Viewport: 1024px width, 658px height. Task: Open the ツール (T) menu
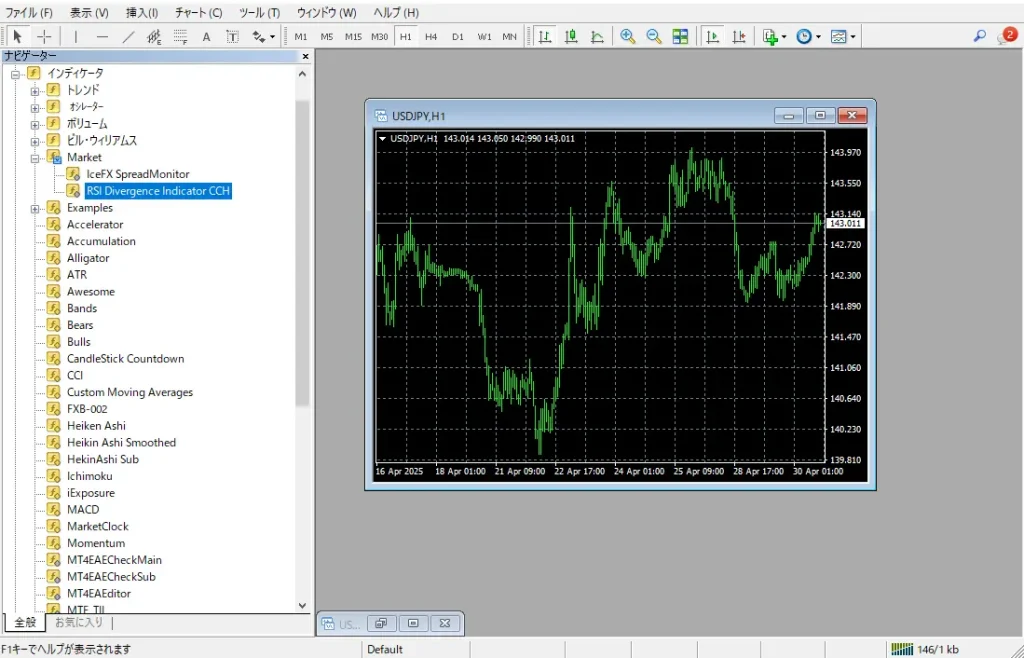(x=259, y=12)
